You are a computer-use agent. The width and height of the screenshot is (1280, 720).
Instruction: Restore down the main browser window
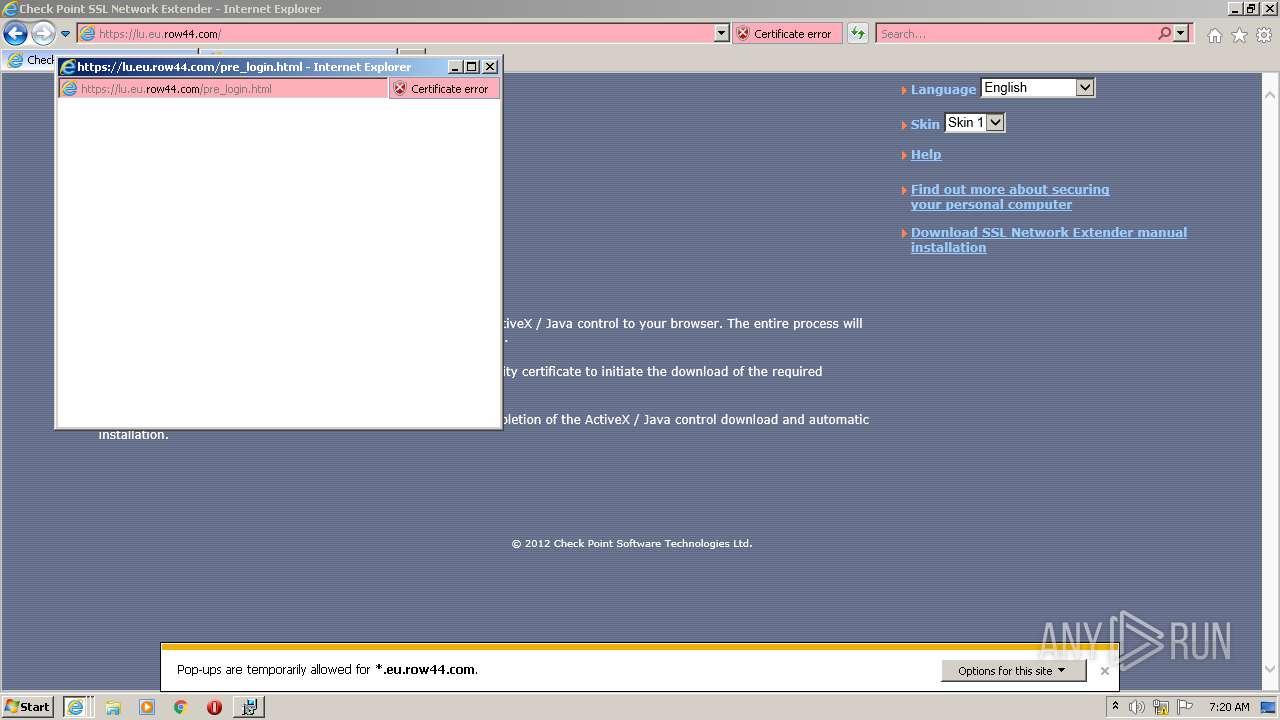pos(1250,8)
